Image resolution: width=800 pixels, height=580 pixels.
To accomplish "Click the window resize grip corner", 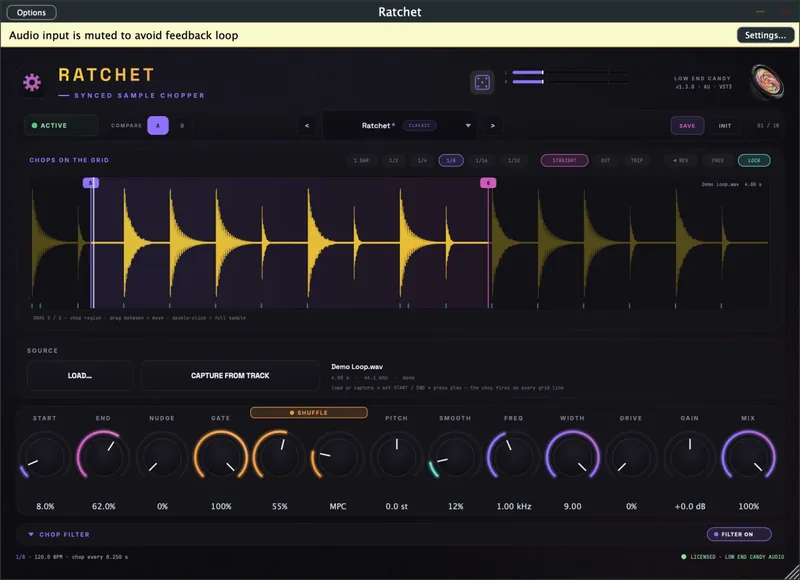I will coord(792,572).
